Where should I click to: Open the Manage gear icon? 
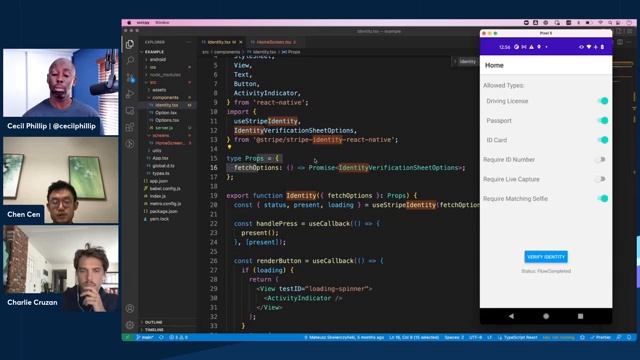(130, 325)
